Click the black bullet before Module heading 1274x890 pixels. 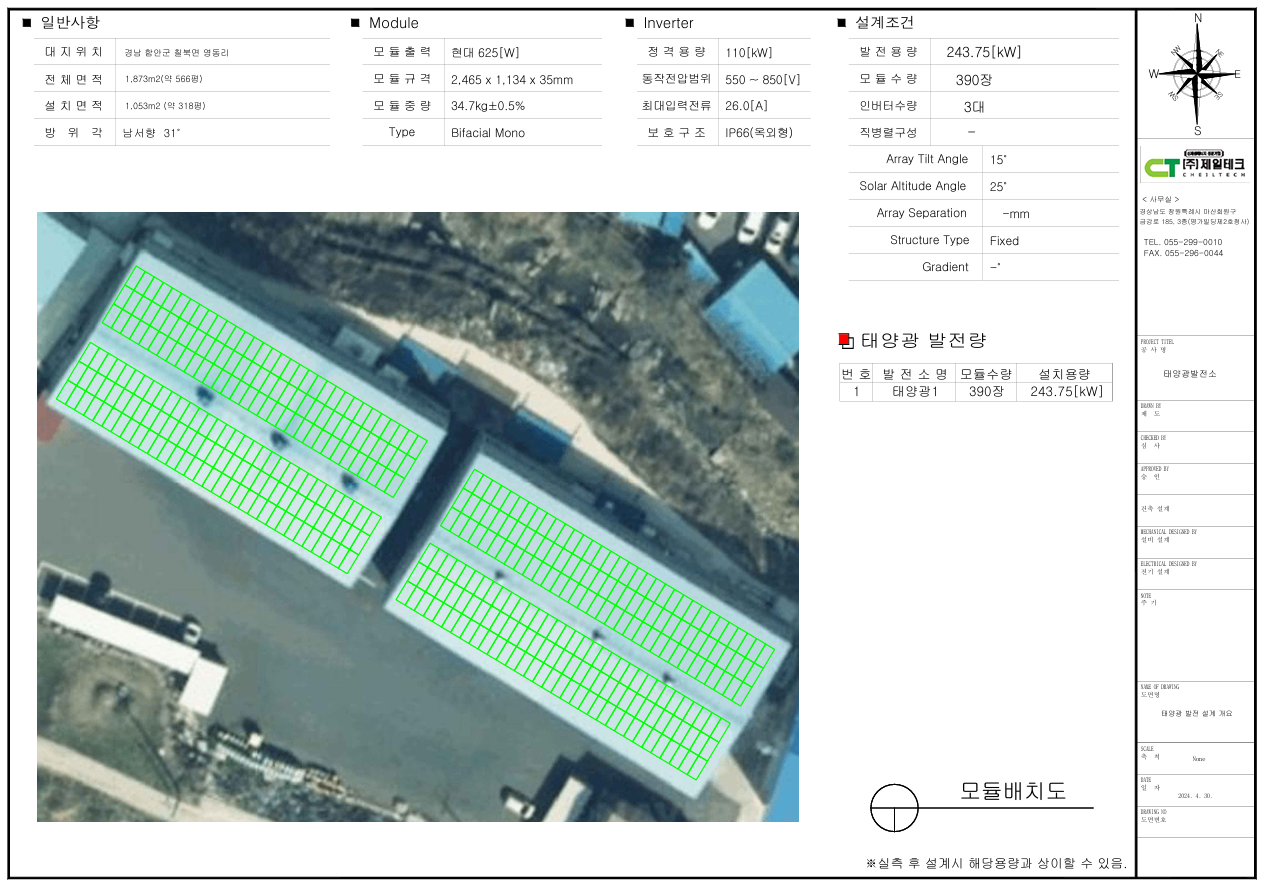point(355,23)
